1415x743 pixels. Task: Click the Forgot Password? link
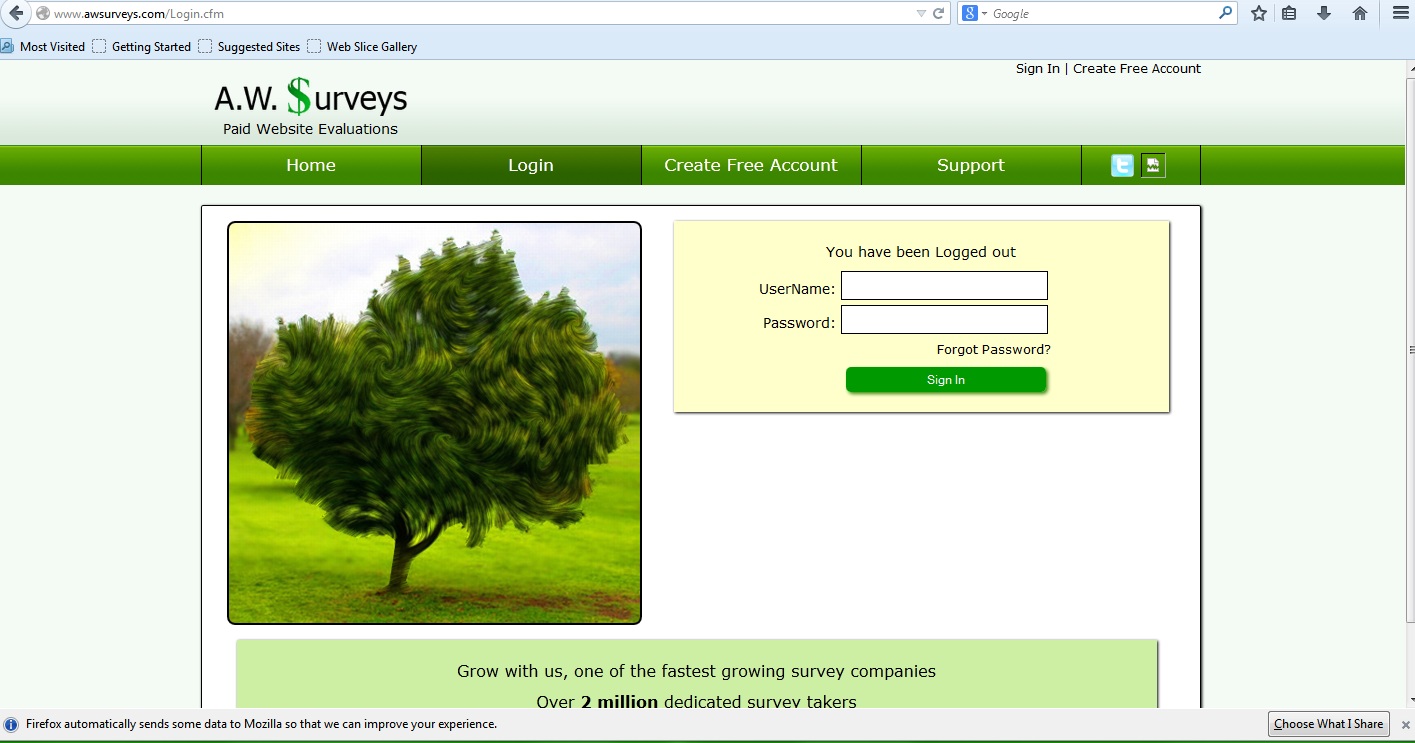[x=994, y=349]
